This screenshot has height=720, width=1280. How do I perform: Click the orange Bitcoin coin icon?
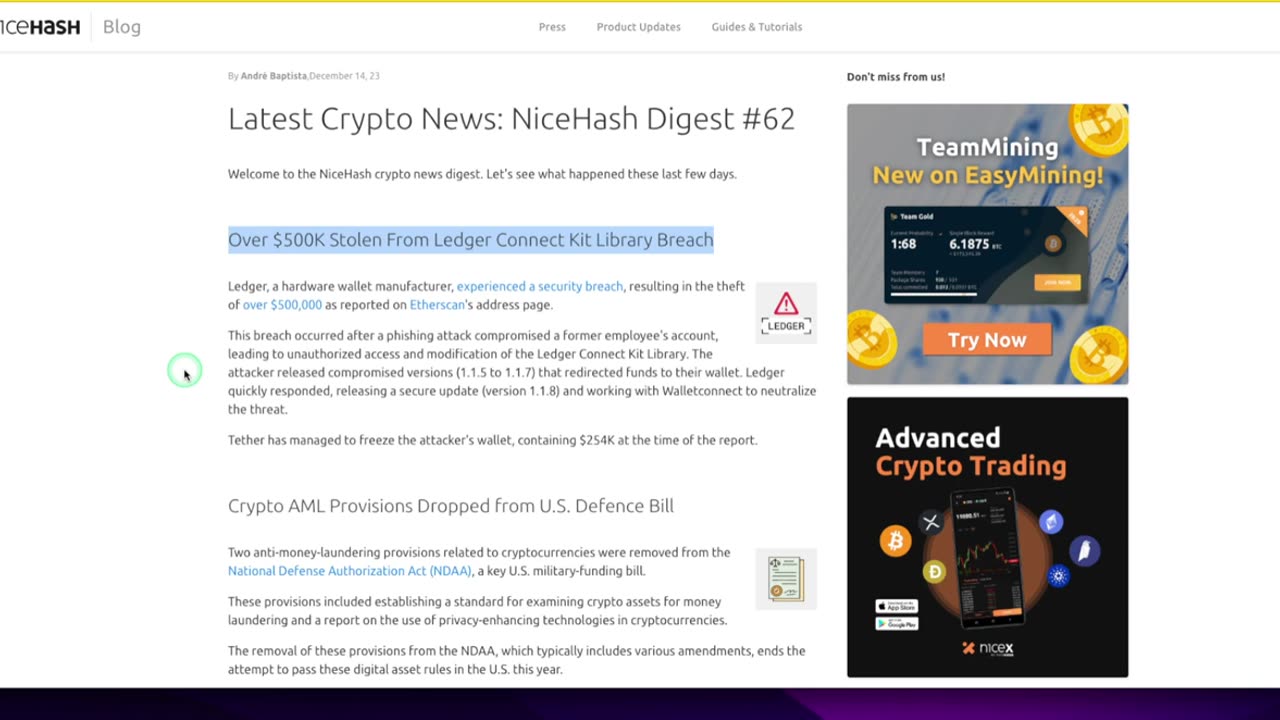895,541
